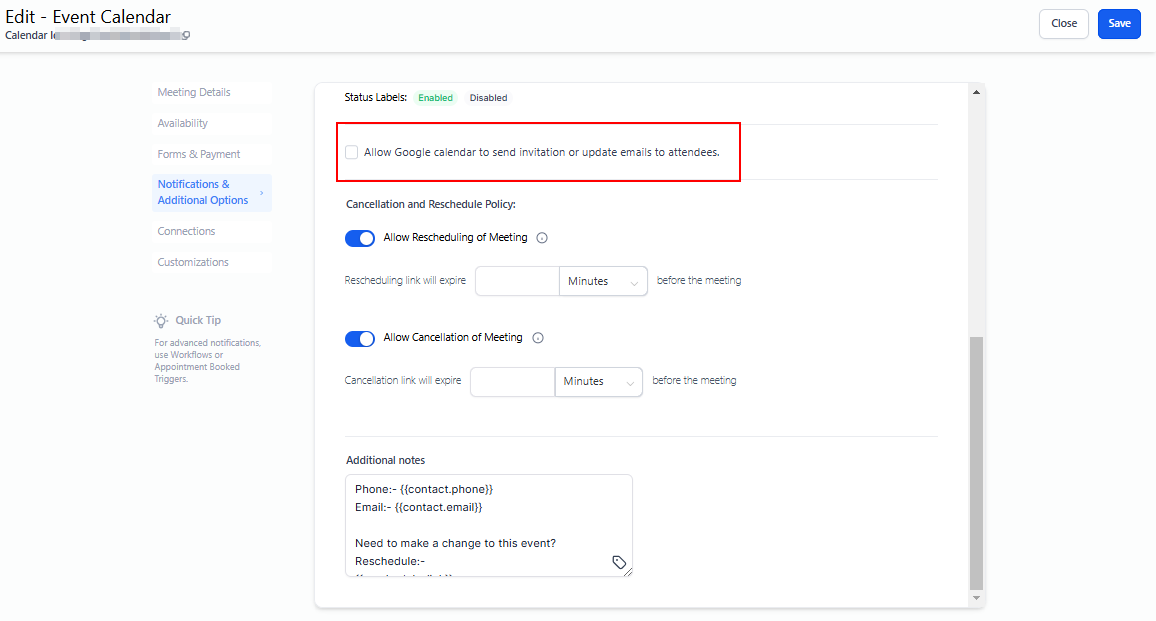1156x621 pixels.
Task: Click chevron arrow on Notifications & Additional Options
Action: click(x=262, y=193)
